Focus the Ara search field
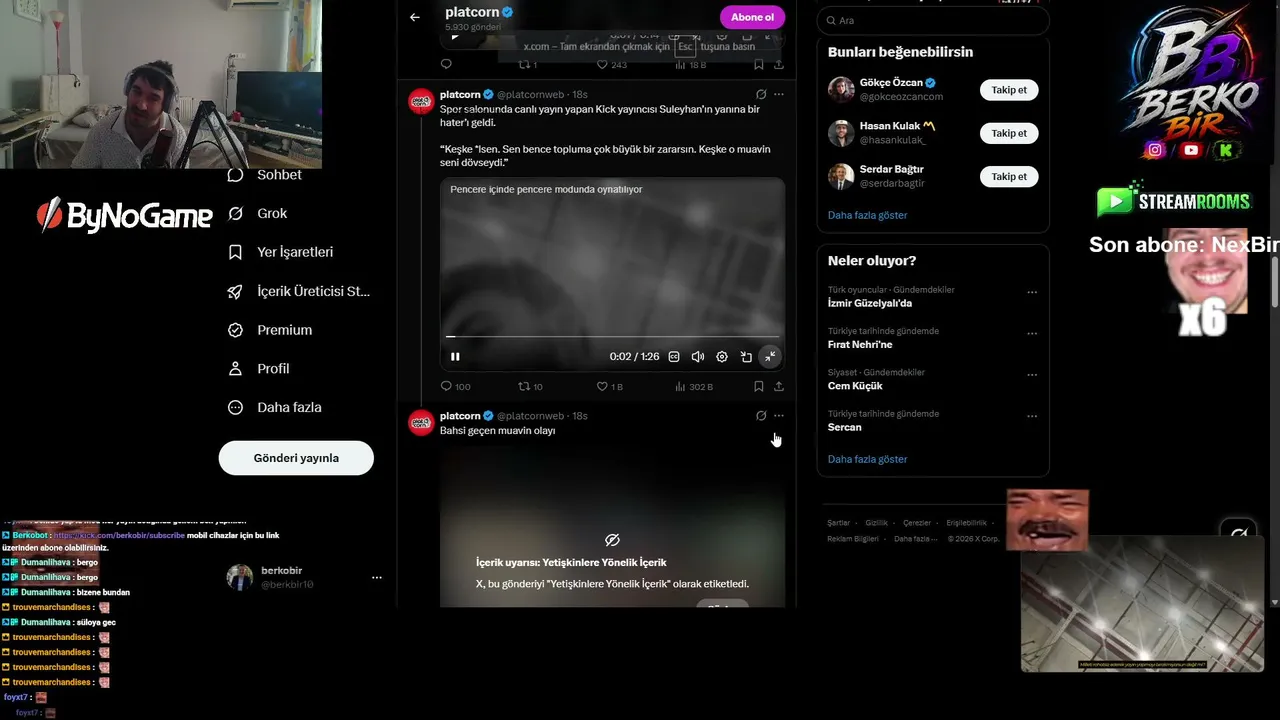The height and width of the screenshot is (720, 1280). pos(933,20)
